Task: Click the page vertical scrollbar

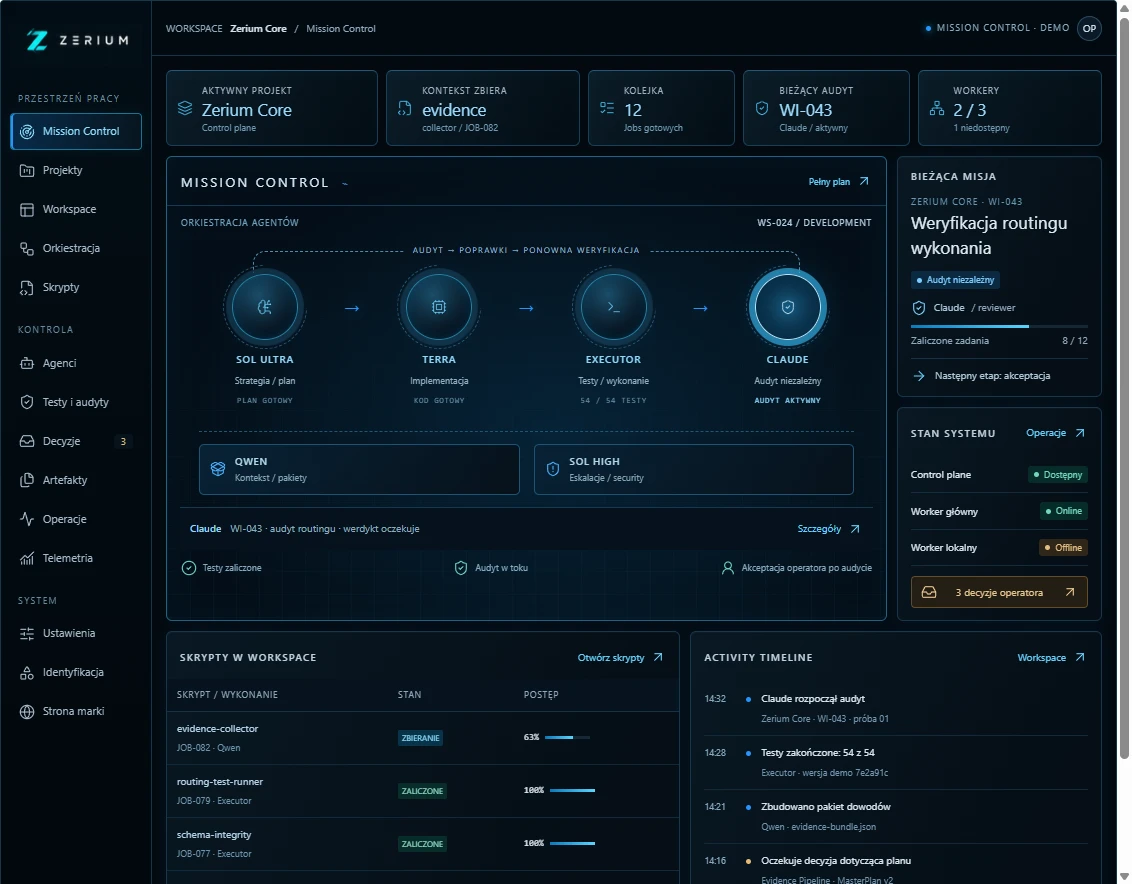Action: (x=1124, y=390)
